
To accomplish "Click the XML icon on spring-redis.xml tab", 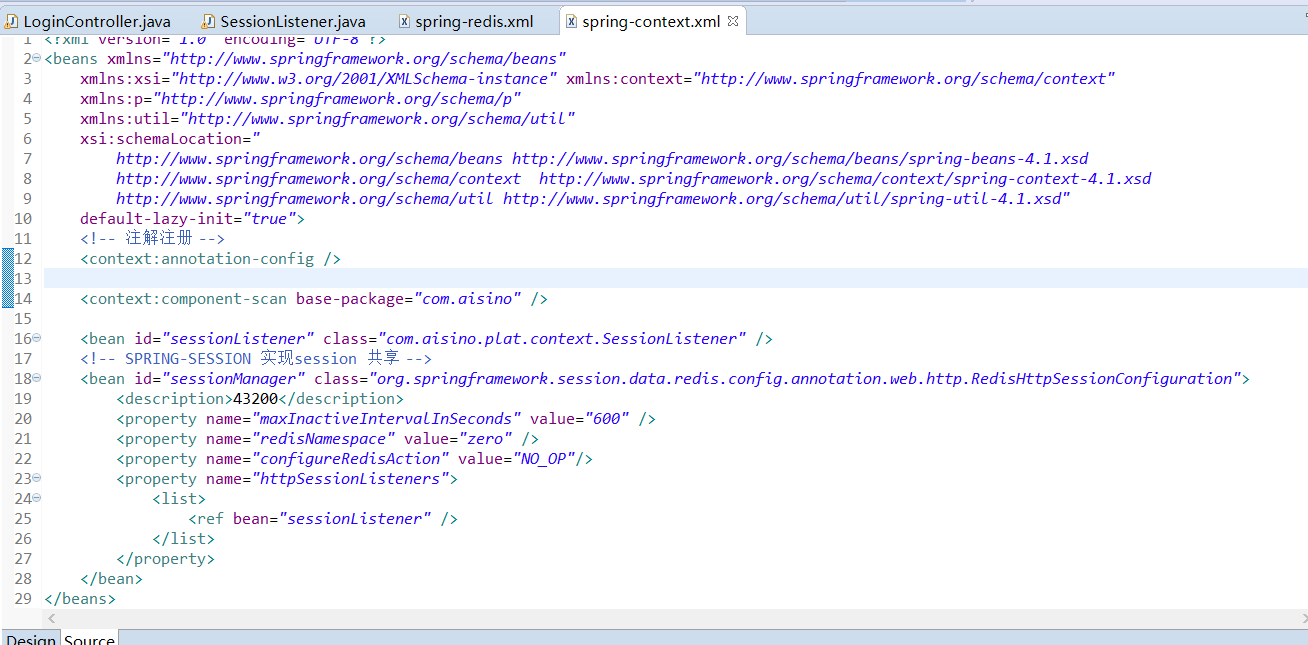I will (405, 19).
